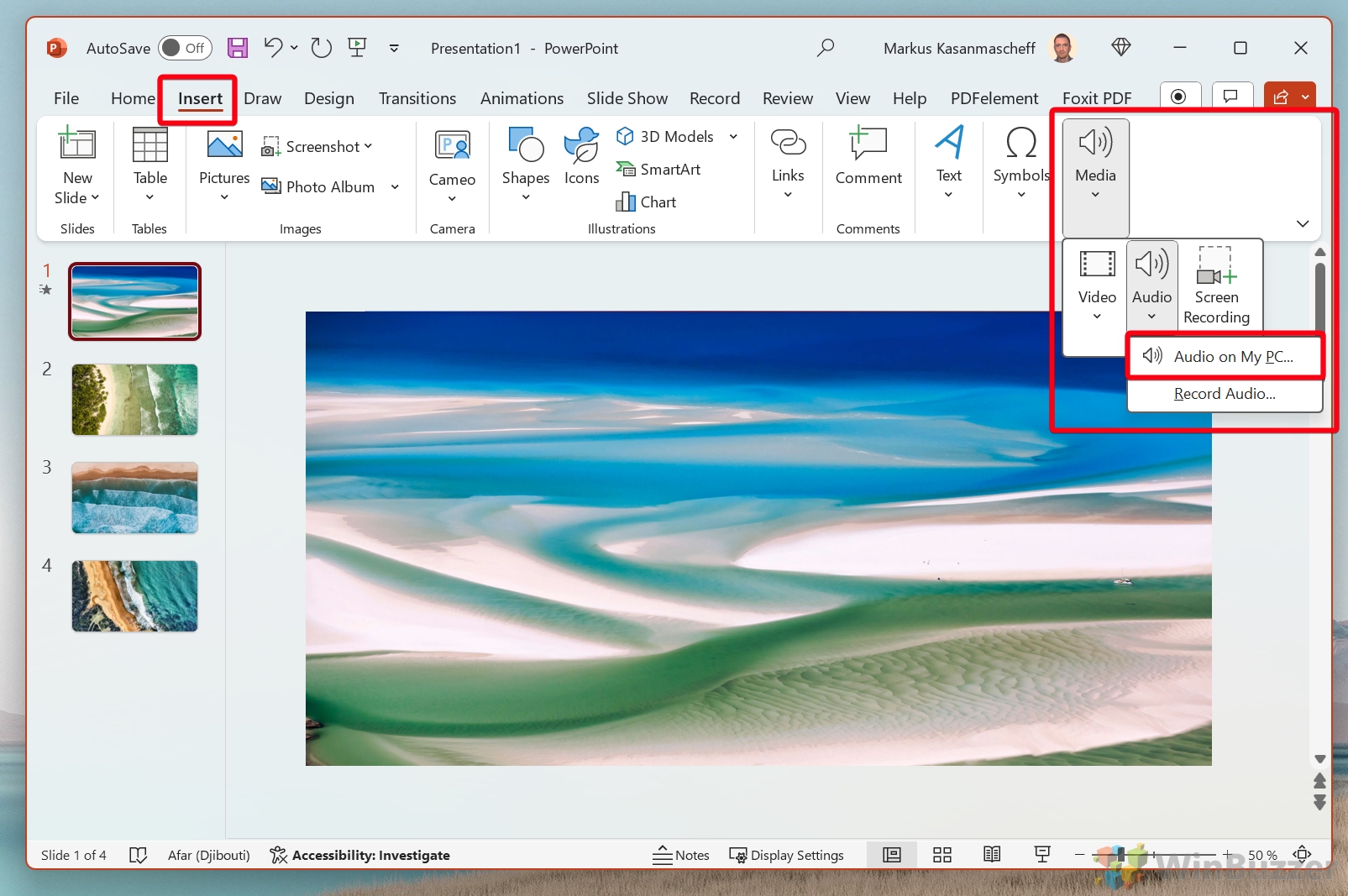Undo the last action
This screenshot has width=1348, height=896.
pos(273,48)
